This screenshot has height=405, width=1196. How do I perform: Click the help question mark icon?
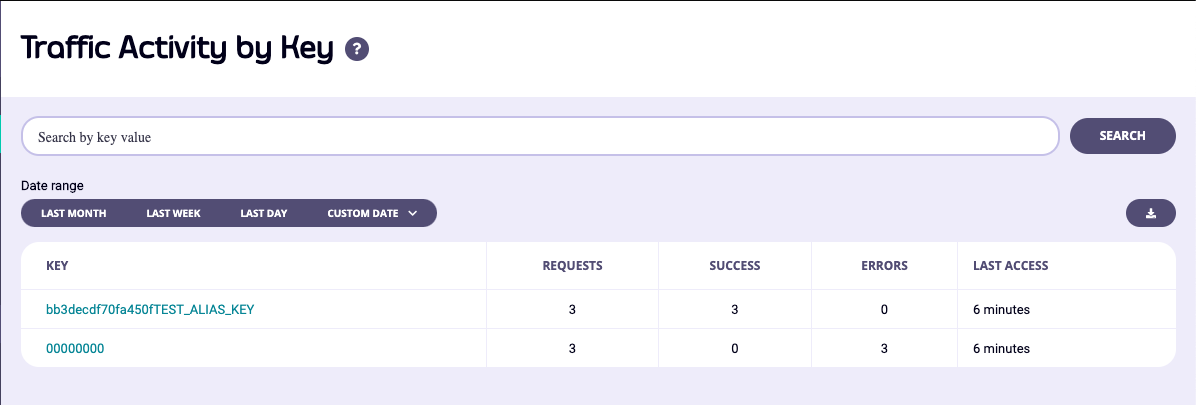(x=357, y=49)
